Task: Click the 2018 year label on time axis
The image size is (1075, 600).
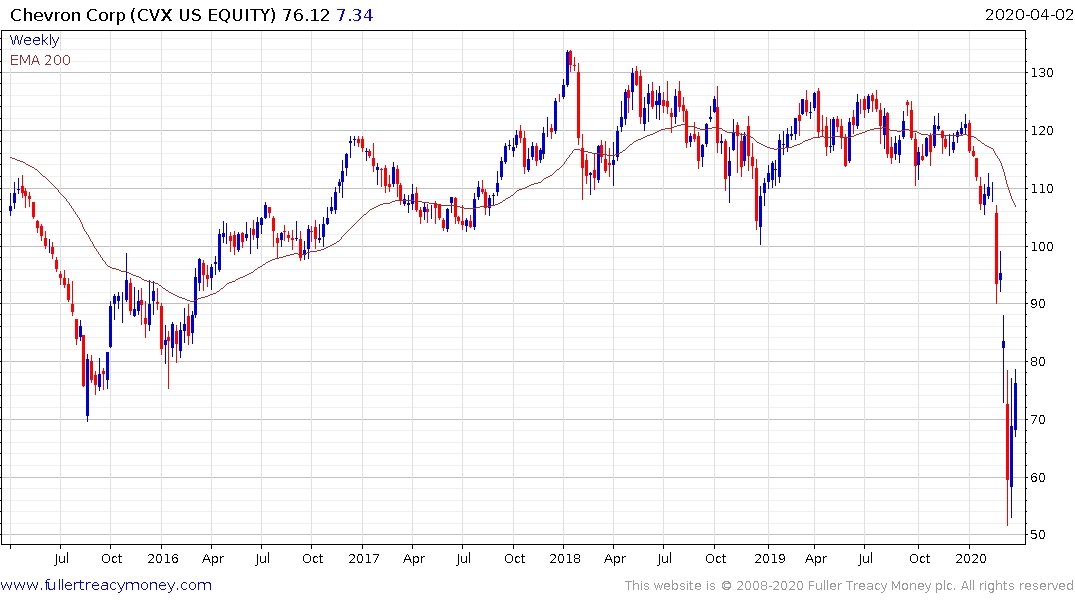Action: click(x=565, y=559)
